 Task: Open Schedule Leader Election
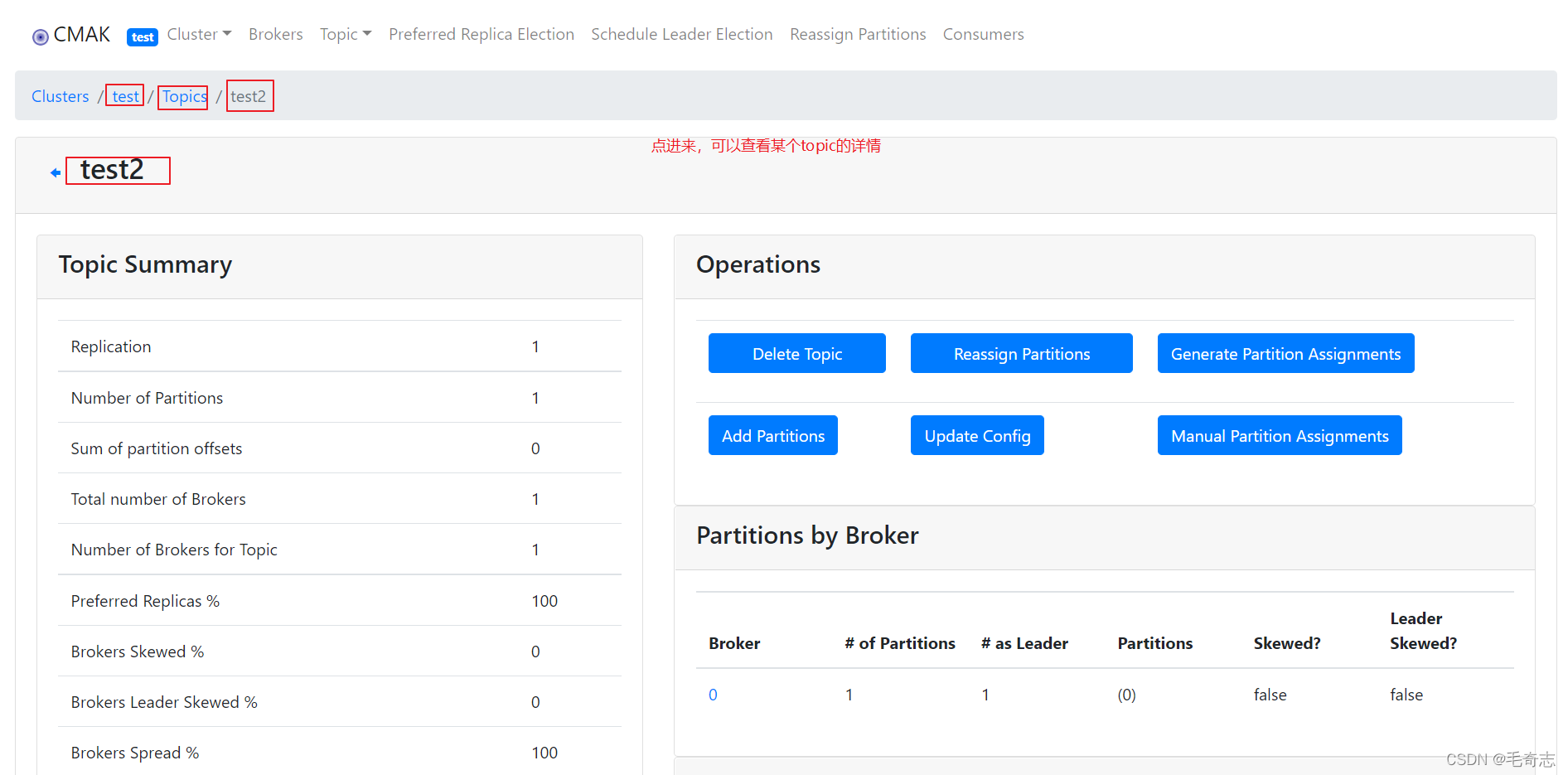(x=682, y=34)
